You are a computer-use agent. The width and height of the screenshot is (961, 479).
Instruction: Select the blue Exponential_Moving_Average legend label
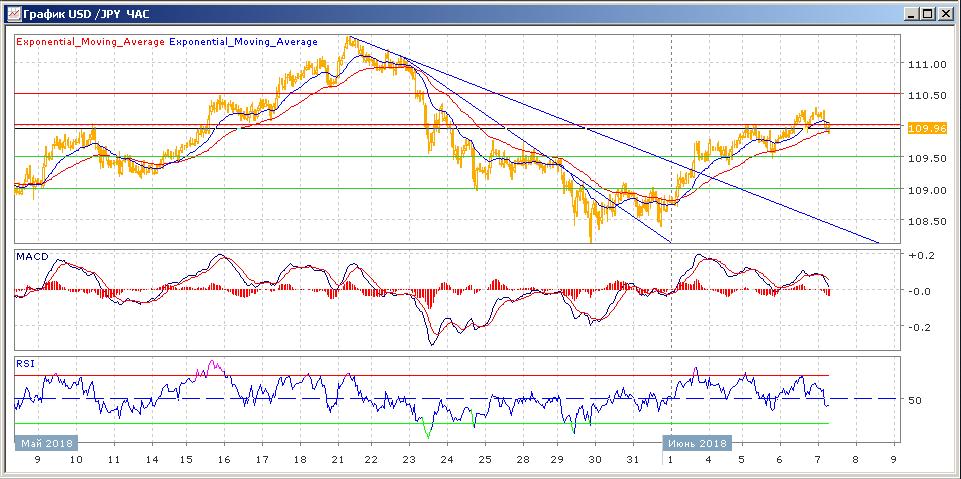[244, 42]
